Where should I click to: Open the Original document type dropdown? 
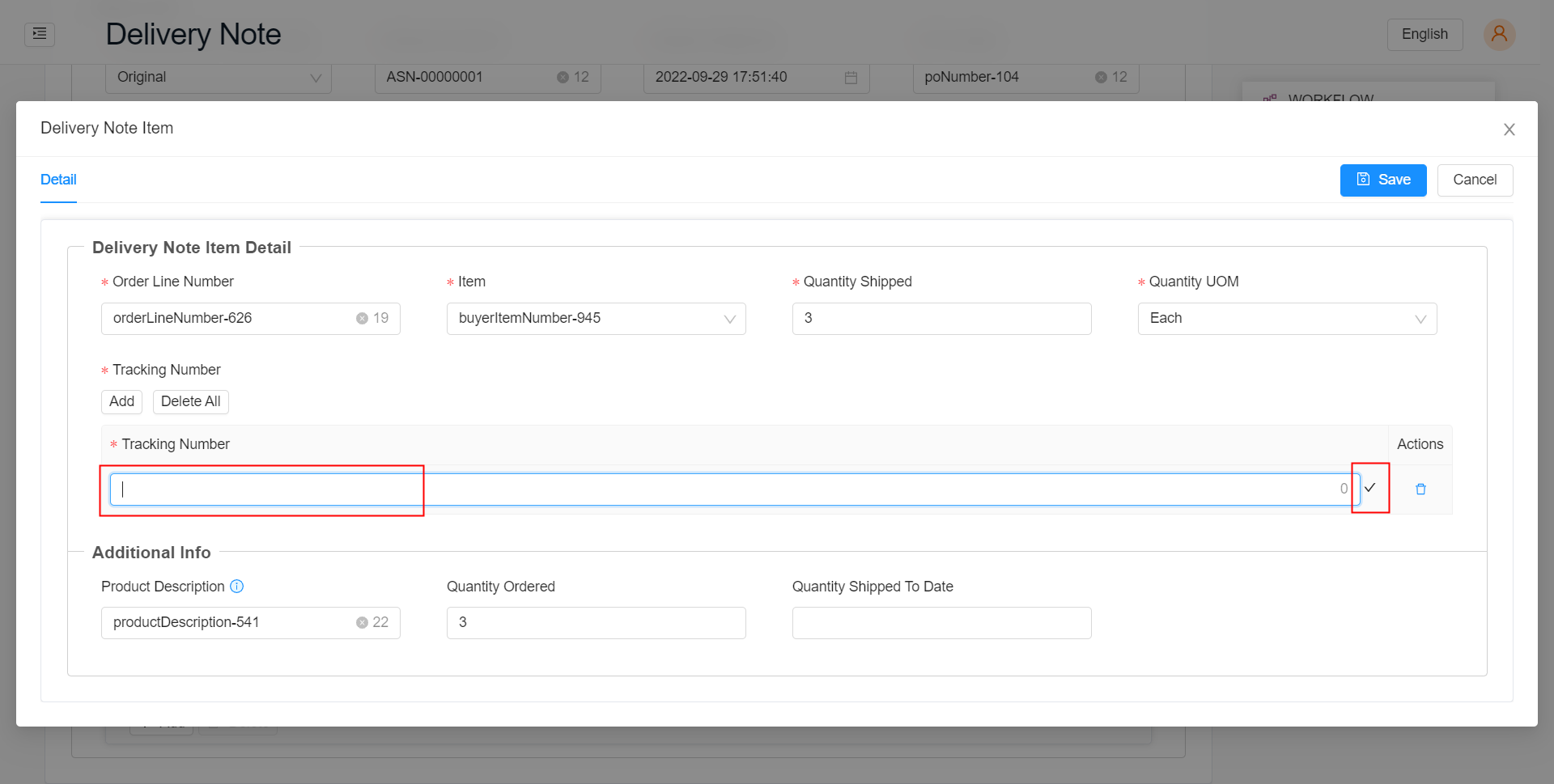click(315, 78)
